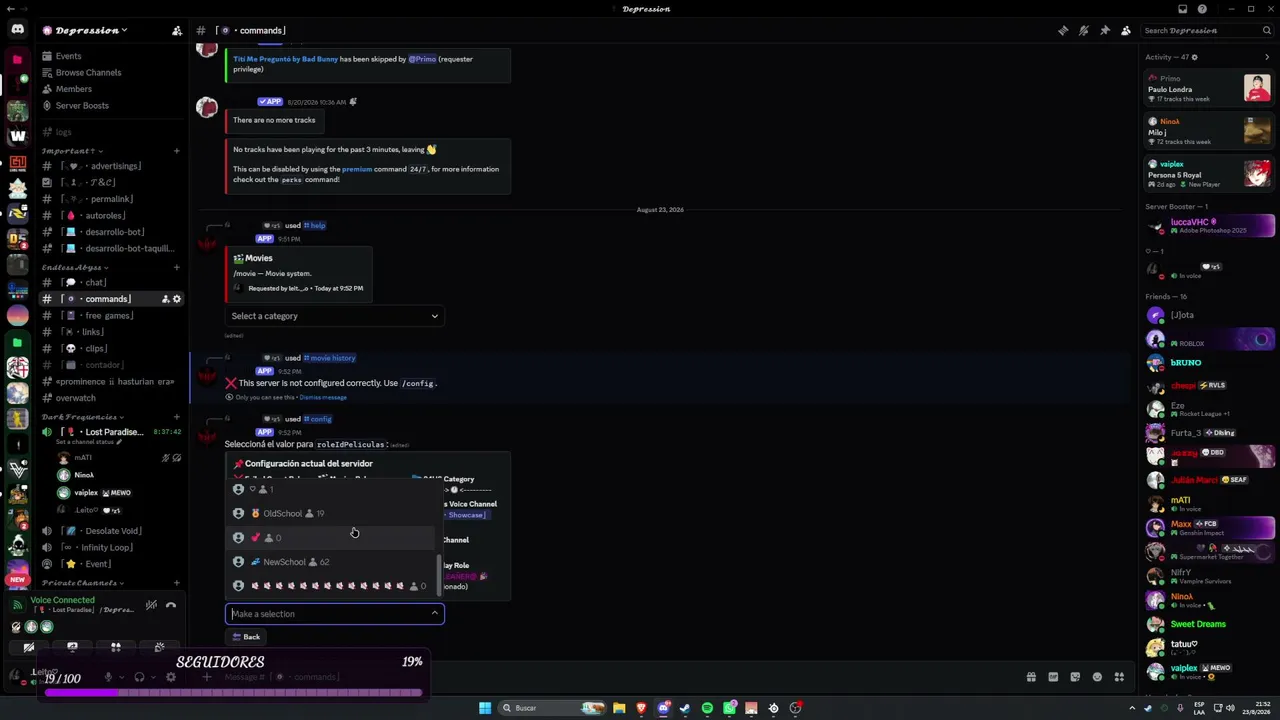1280x720 pixels.
Task: Open the Paulo Londra activity card
Action: click(x=1209, y=88)
